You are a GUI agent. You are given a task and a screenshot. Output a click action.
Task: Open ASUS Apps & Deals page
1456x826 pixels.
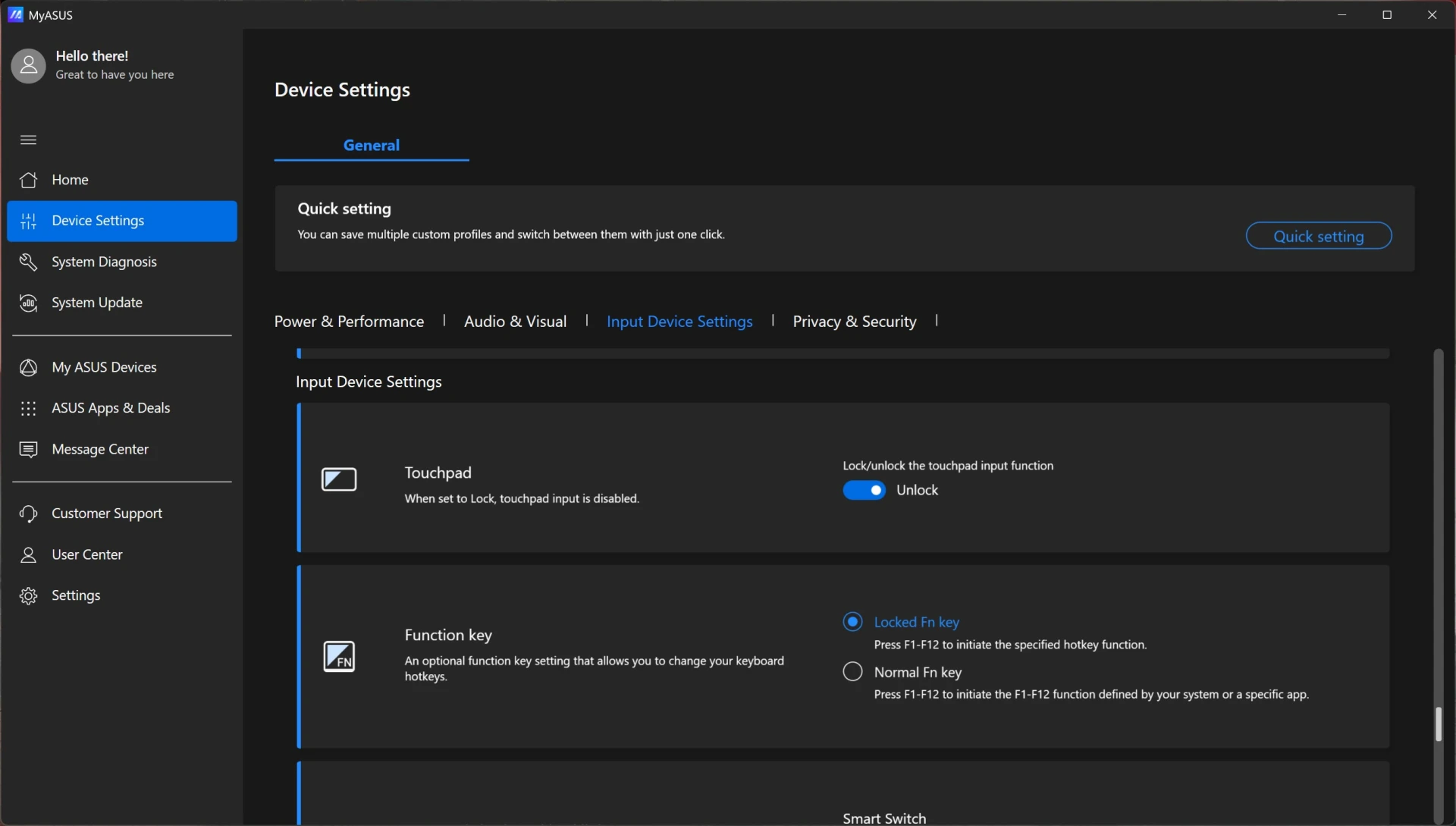122,408
